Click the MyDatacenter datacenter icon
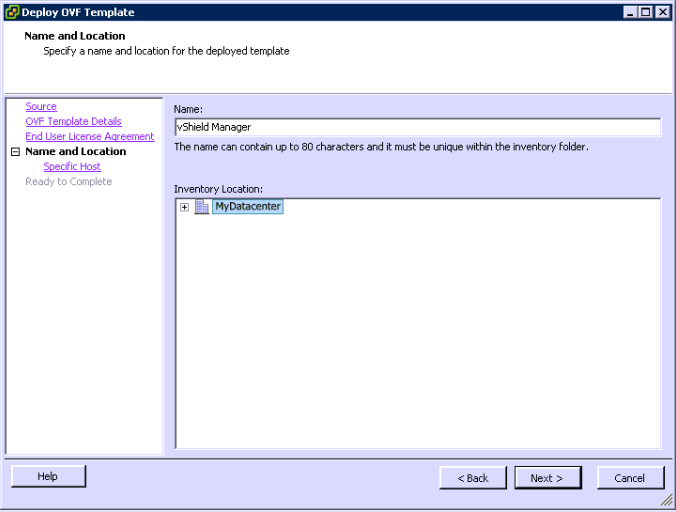The height and width of the screenshot is (512, 676). (202, 207)
